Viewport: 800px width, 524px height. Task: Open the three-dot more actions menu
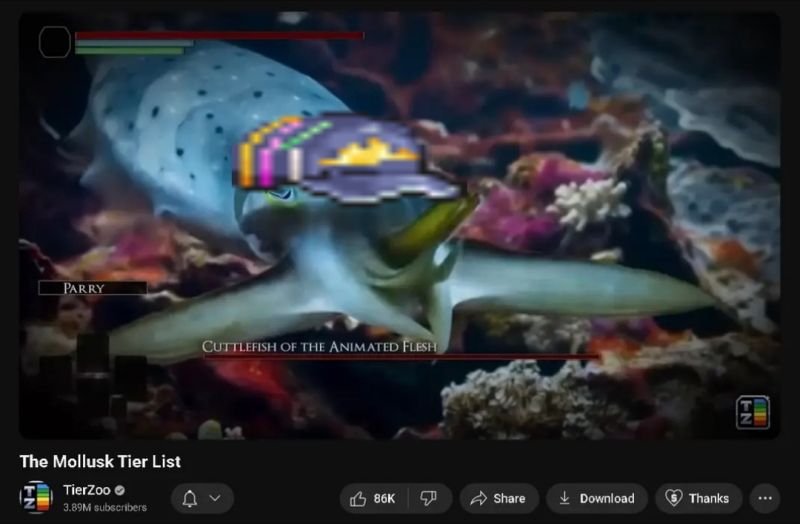pyautogui.click(x=765, y=498)
